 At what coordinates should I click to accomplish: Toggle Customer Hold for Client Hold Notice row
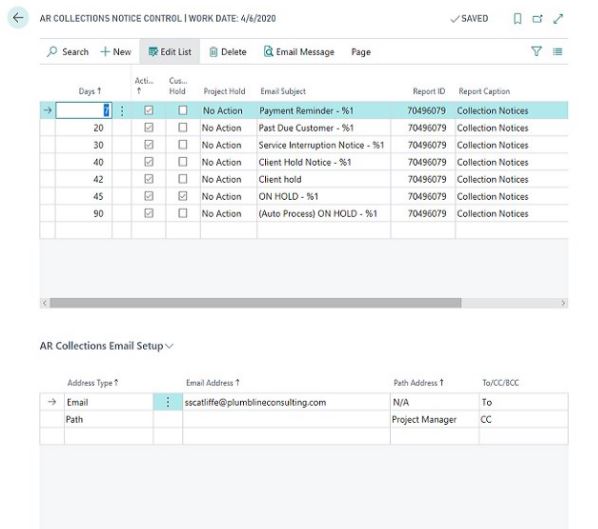pyautogui.click(x=183, y=162)
